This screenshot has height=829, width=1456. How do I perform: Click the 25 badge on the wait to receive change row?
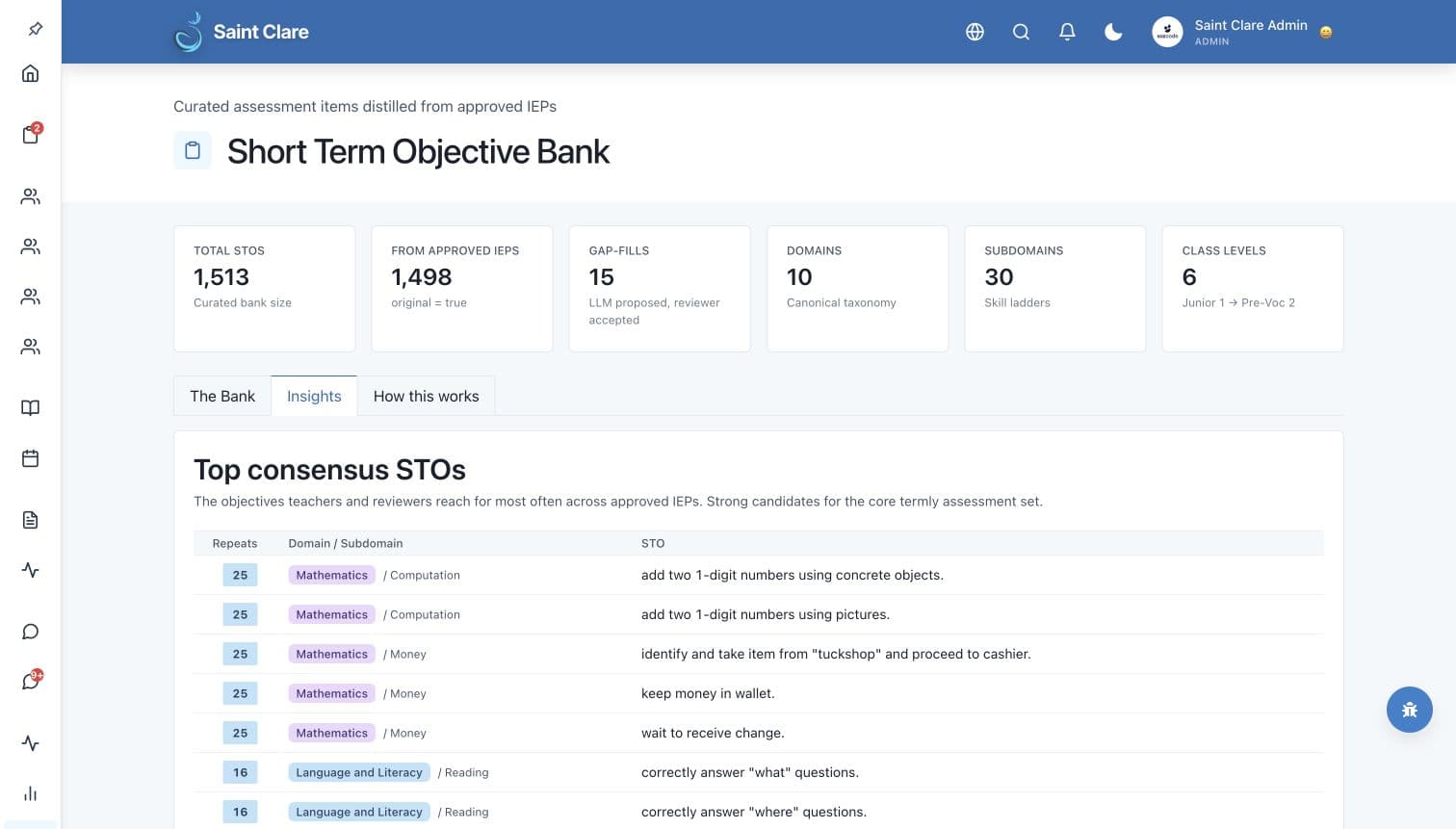240,733
